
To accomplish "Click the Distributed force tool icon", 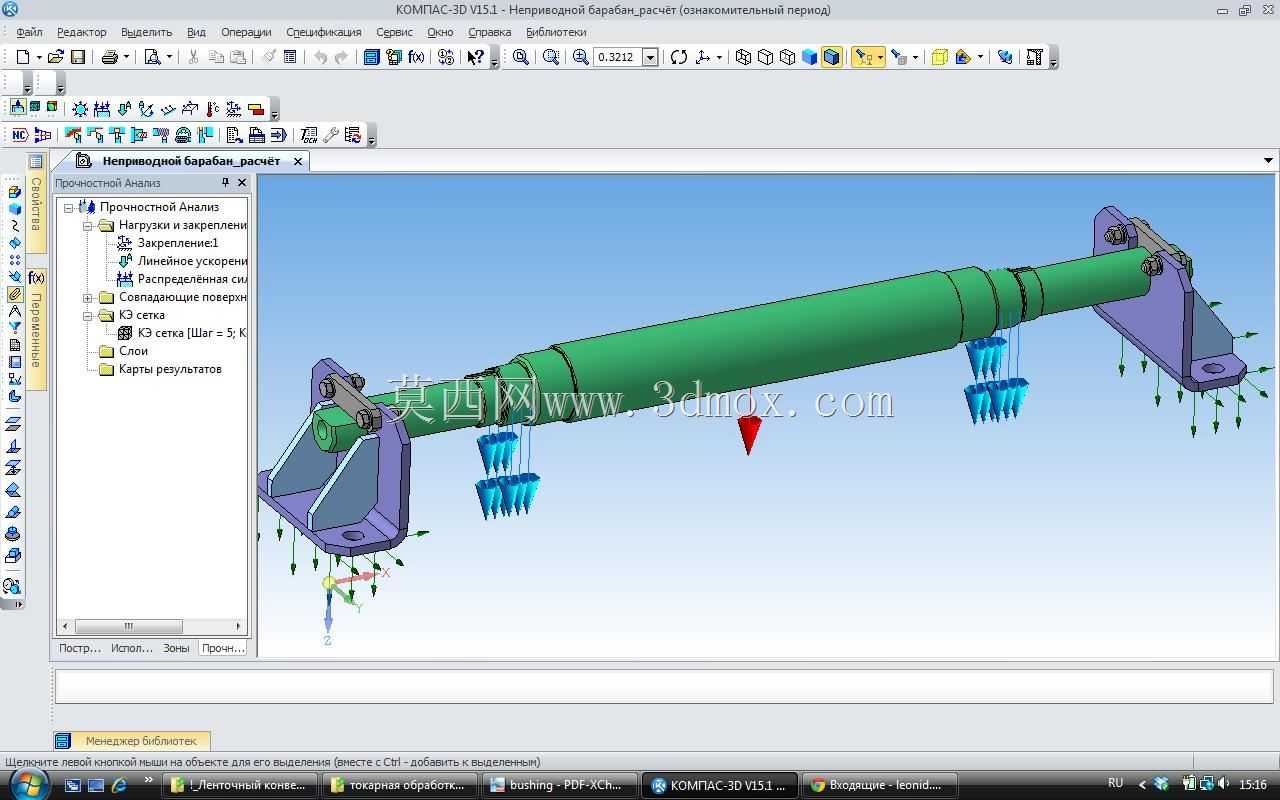I will coord(102,109).
